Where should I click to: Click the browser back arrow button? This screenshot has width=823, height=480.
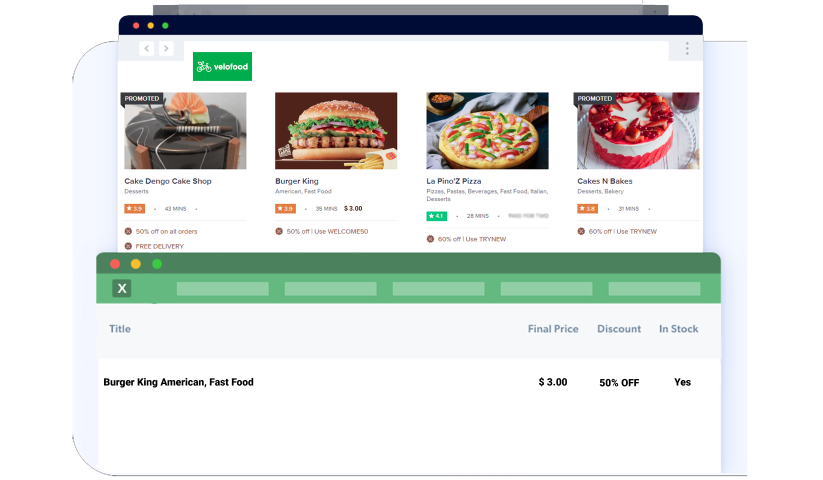point(146,49)
